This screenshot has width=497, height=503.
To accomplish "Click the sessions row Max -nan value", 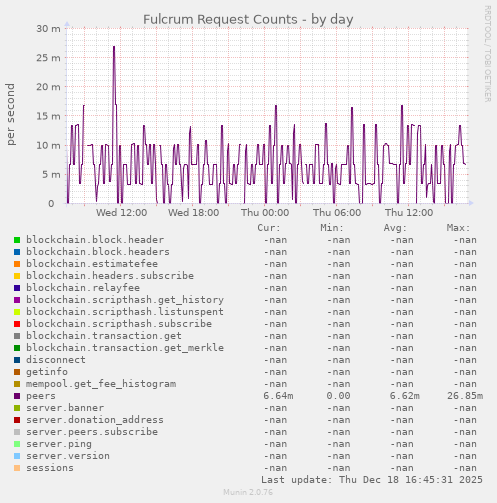I will click(465, 468).
